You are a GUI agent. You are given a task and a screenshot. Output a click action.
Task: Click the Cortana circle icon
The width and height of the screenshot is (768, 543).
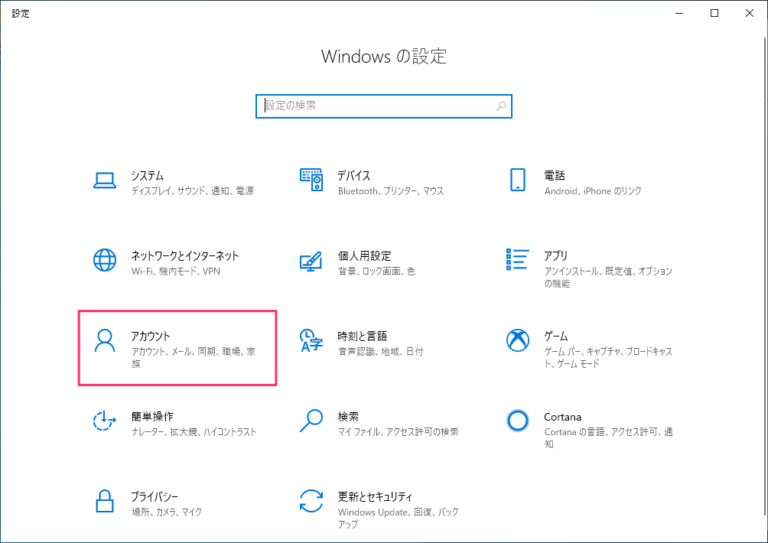click(518, 422)
